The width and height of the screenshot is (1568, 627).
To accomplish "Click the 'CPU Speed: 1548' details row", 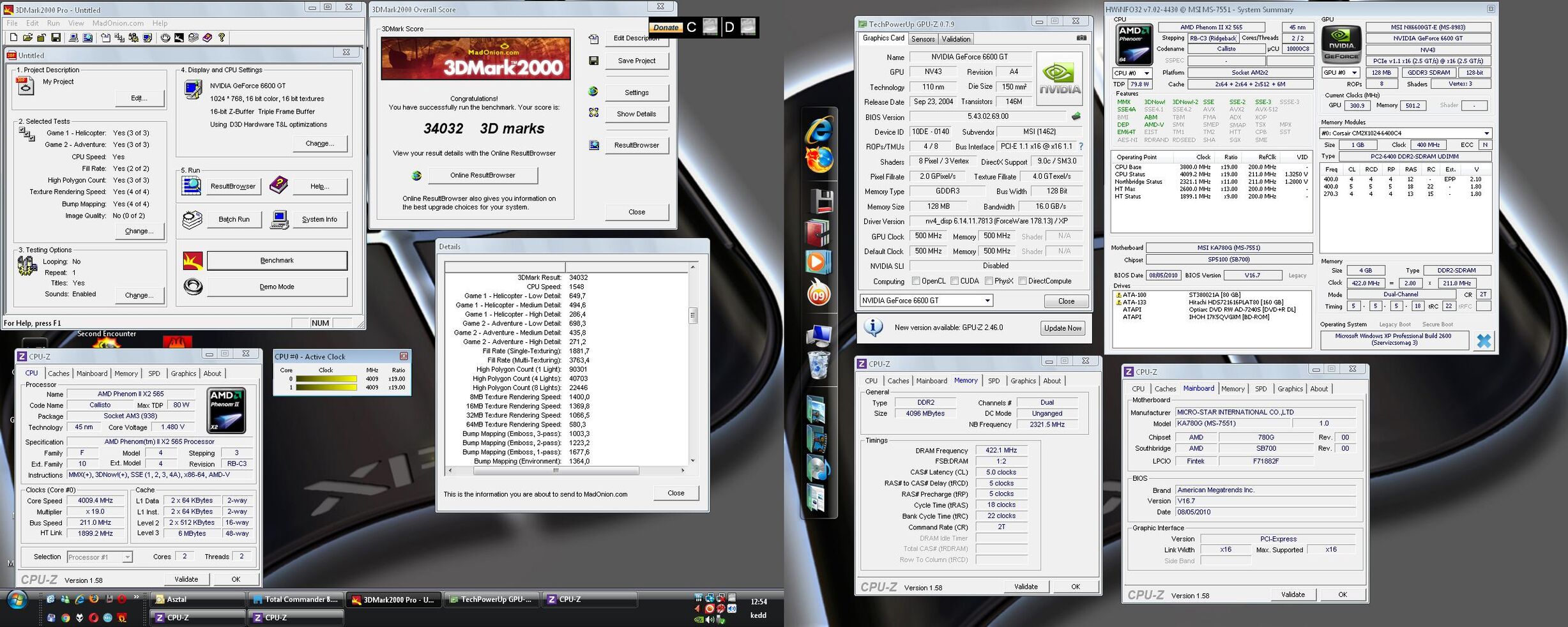I will tap(565, 287).
